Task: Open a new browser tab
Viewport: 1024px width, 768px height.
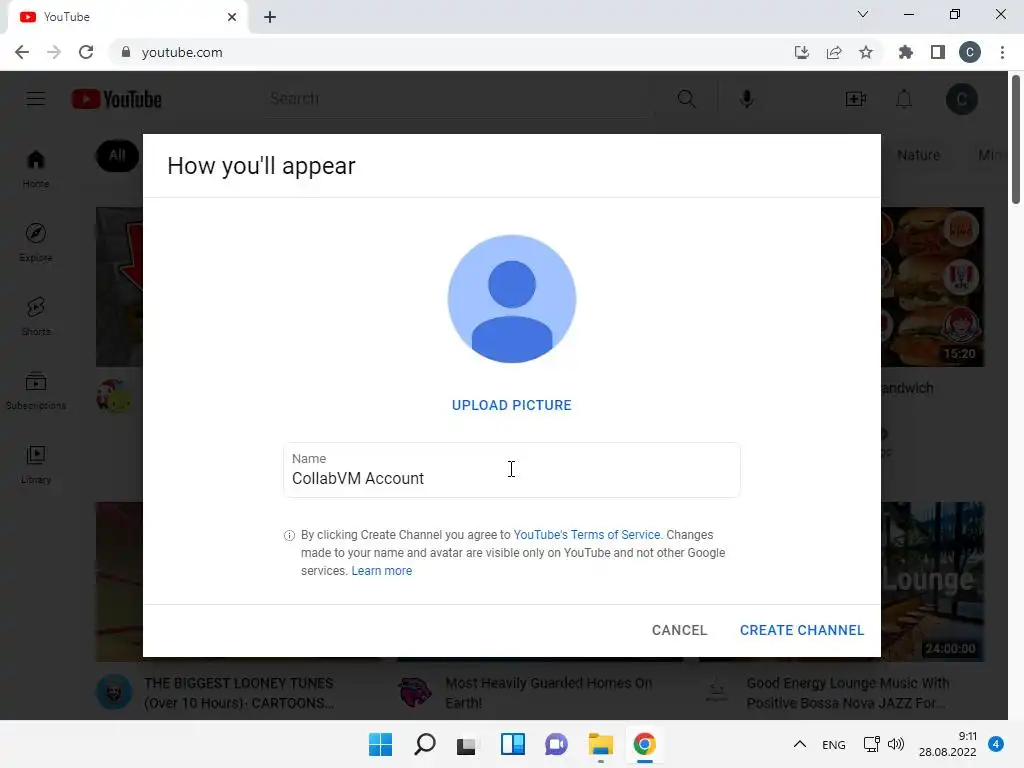Action: pos(270,17)
